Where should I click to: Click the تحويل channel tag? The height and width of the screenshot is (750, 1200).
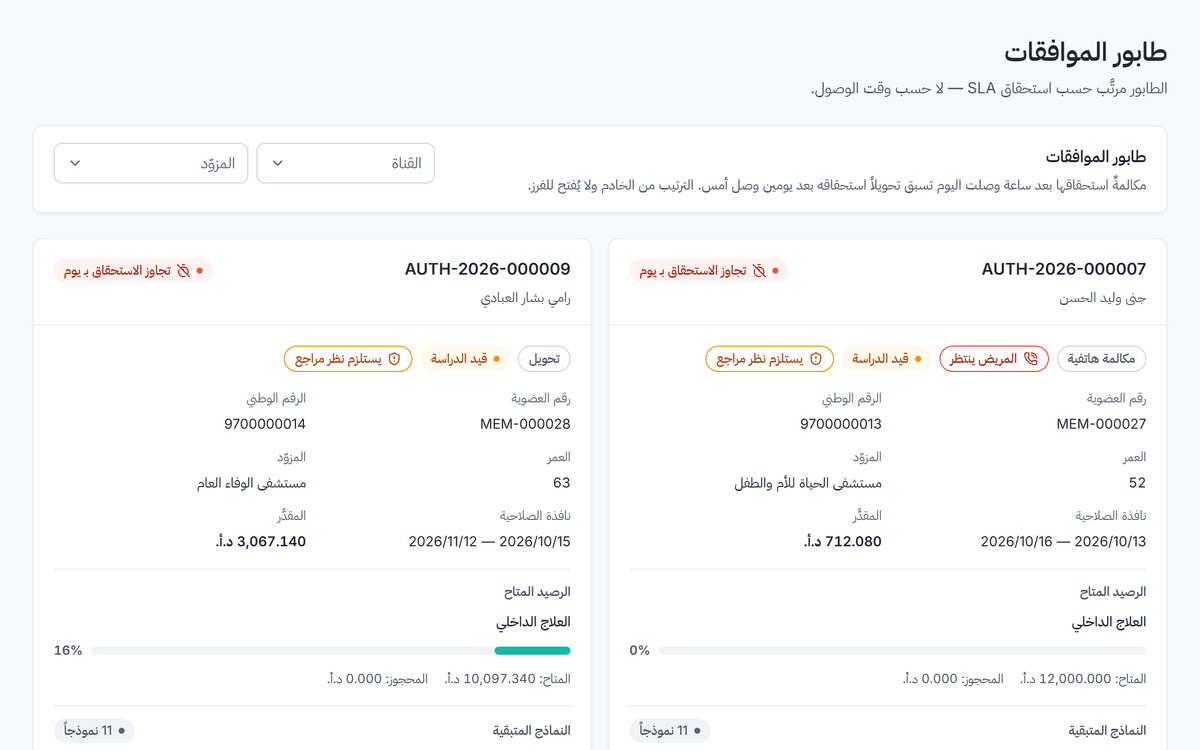point(545,358)
